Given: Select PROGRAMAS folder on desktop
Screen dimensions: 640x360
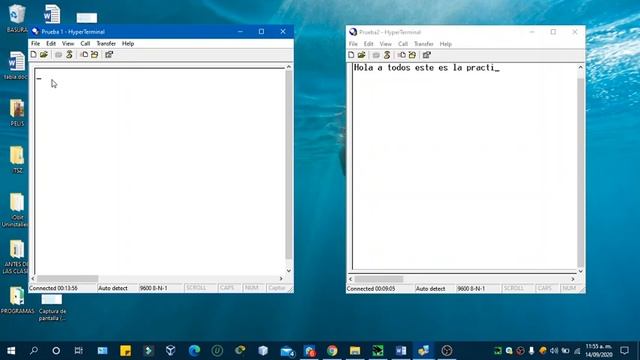Looking at the screenshot, I should pos(17,300).
